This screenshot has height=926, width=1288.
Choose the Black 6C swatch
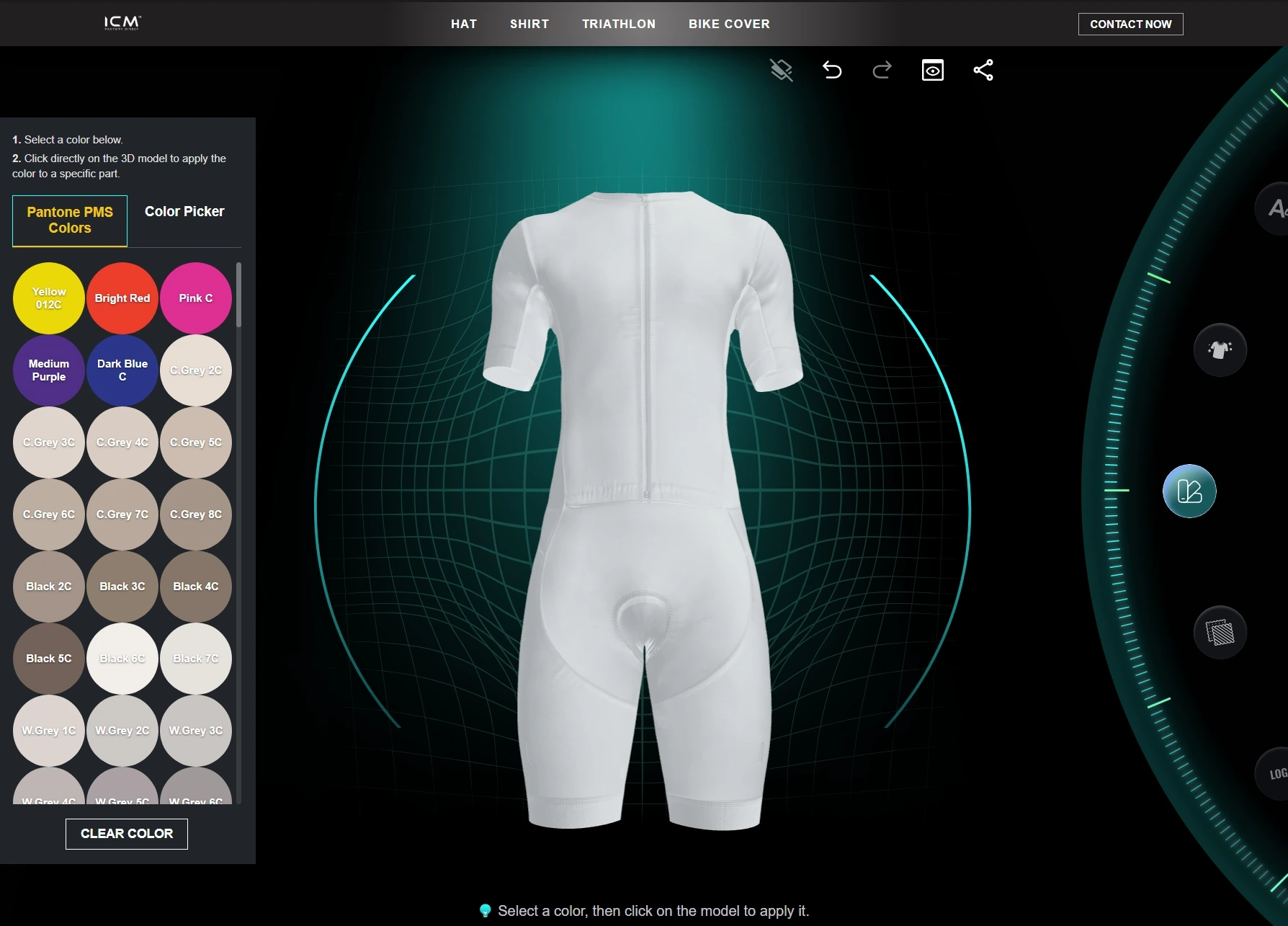(x=122, y=659)
